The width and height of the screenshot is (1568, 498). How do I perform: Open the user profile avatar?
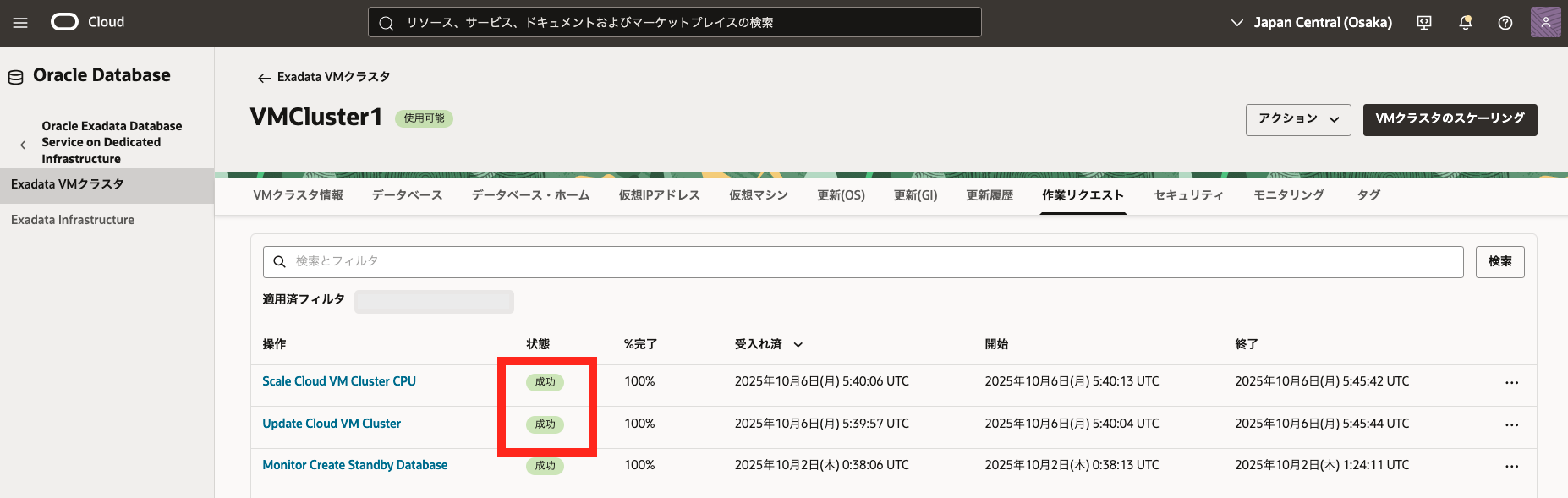click(1545, 23)
